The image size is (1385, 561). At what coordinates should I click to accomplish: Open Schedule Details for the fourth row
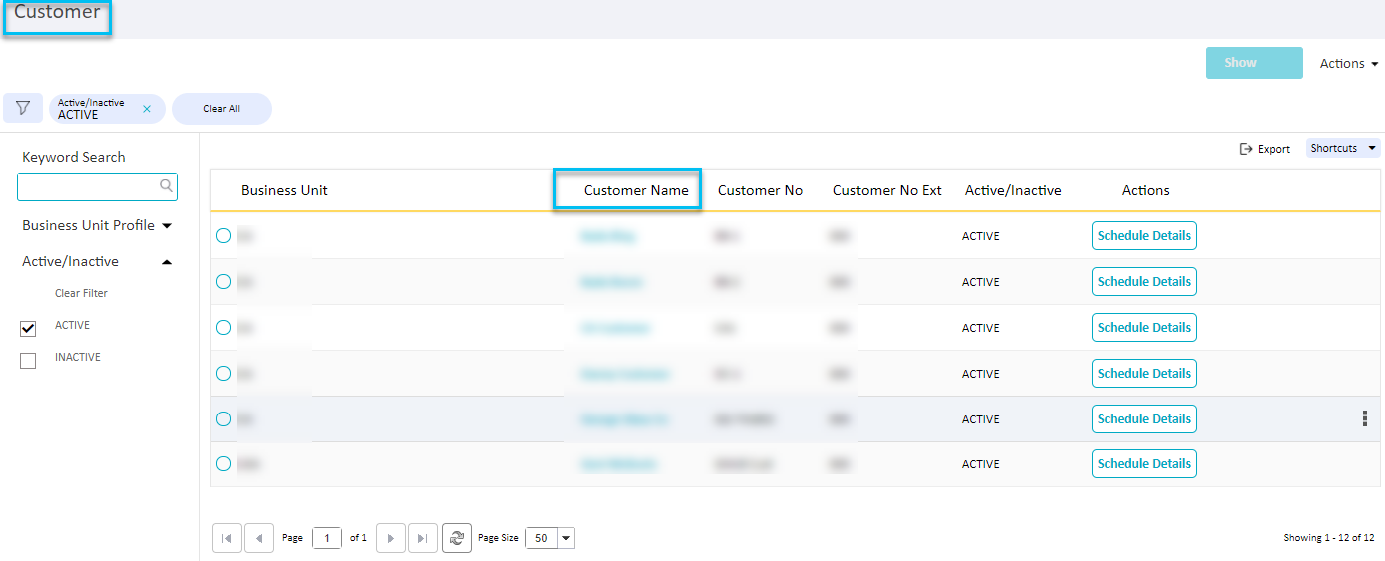(x=1144, y=374)
